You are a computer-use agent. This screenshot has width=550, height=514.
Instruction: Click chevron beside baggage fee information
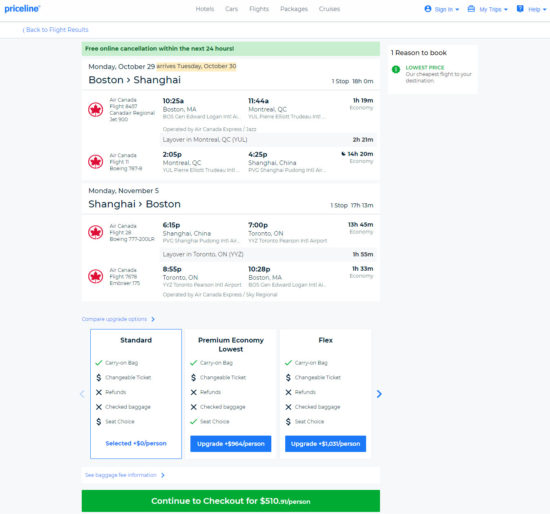[163, 475]
